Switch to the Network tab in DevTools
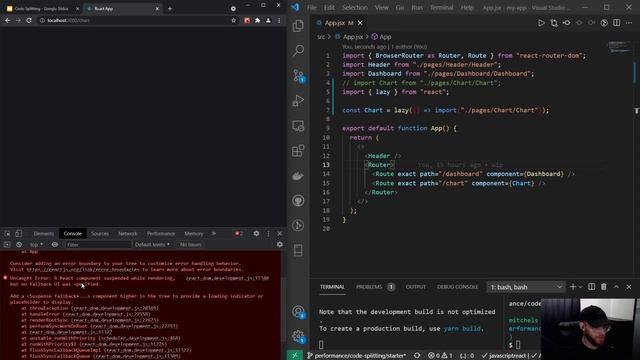Screen dimensions: 640x360 pyautogui.click(x=128, y=233)
